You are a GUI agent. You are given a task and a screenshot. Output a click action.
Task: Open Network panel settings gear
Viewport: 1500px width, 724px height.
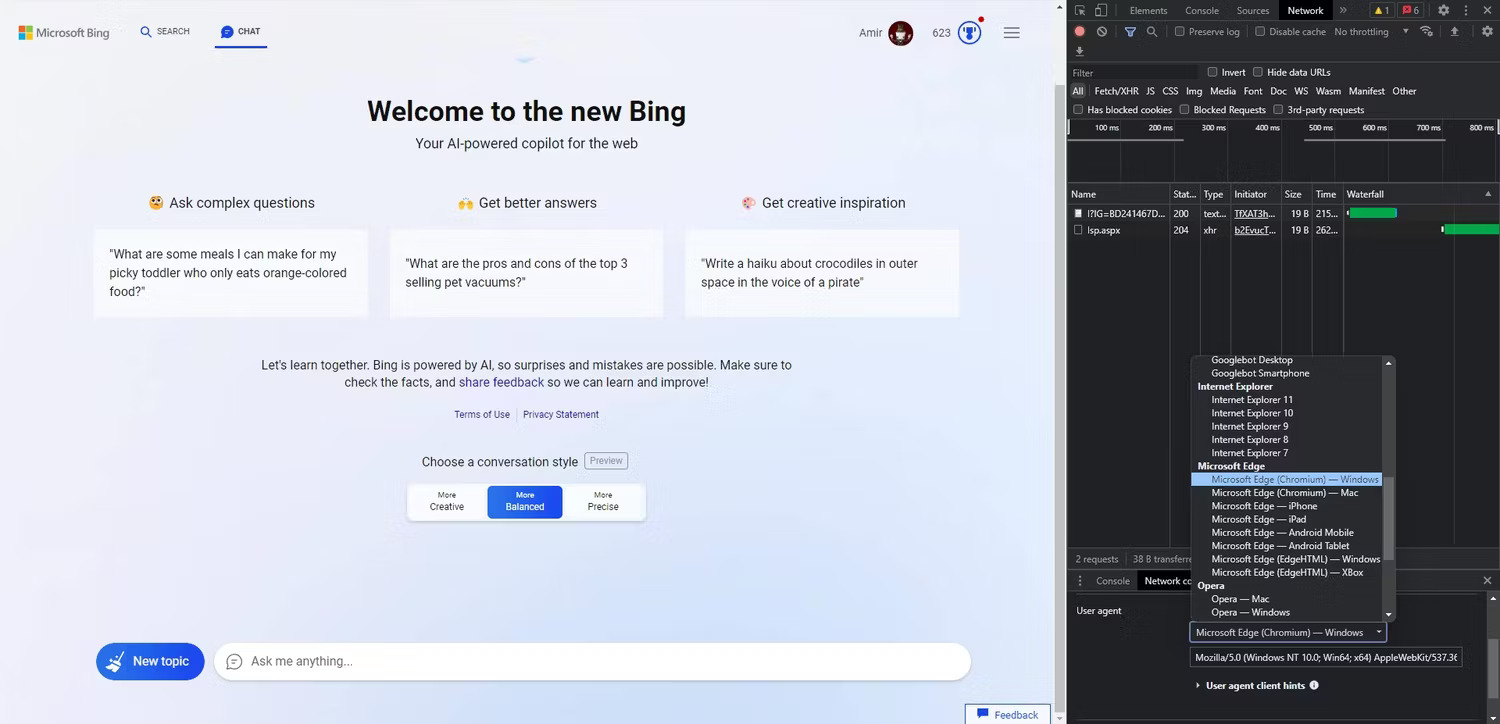point(1487,31)
